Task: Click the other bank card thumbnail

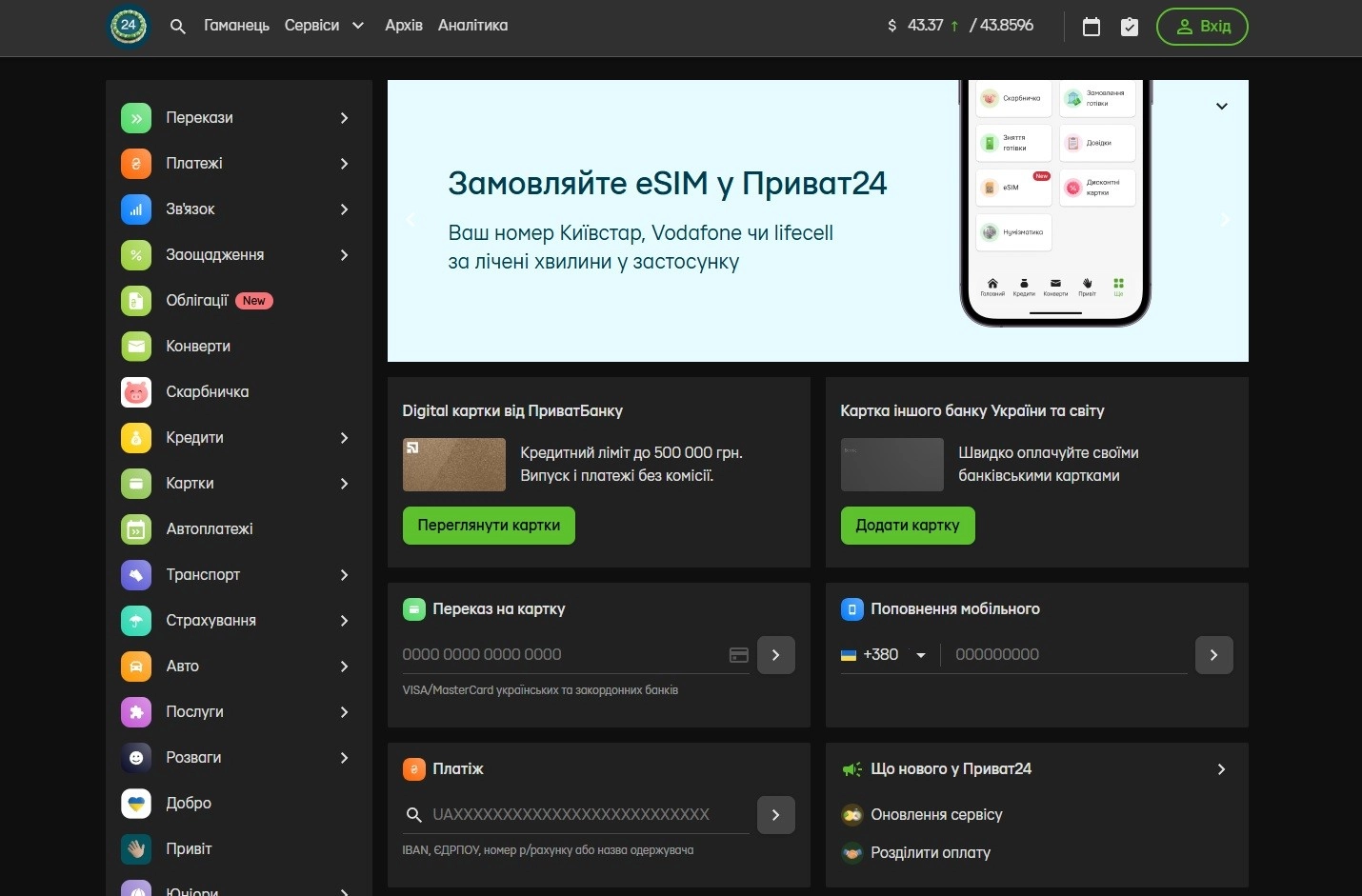Action: (x=892, y=465)
